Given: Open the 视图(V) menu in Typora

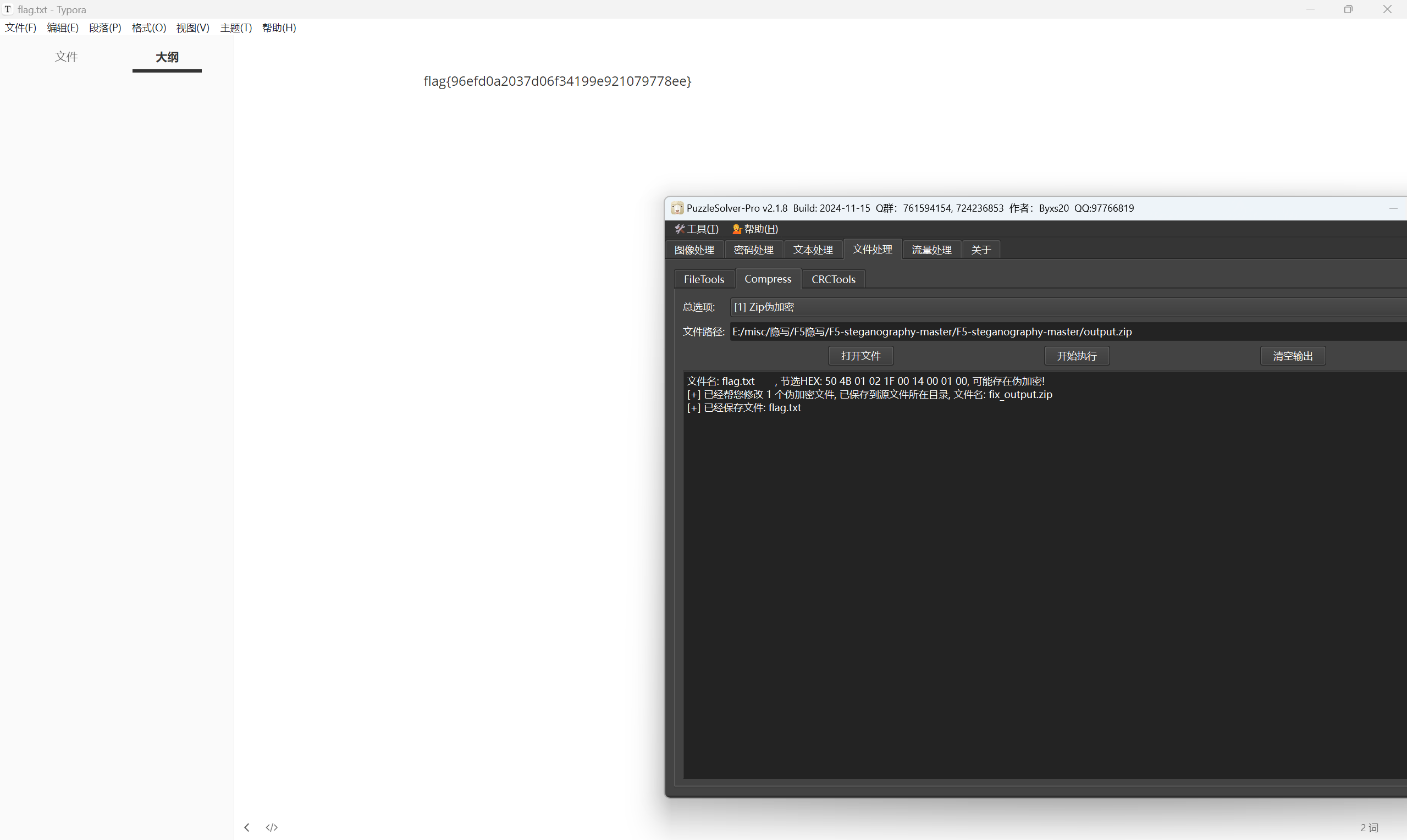Looking at the screenshot, I should (192, 27).
